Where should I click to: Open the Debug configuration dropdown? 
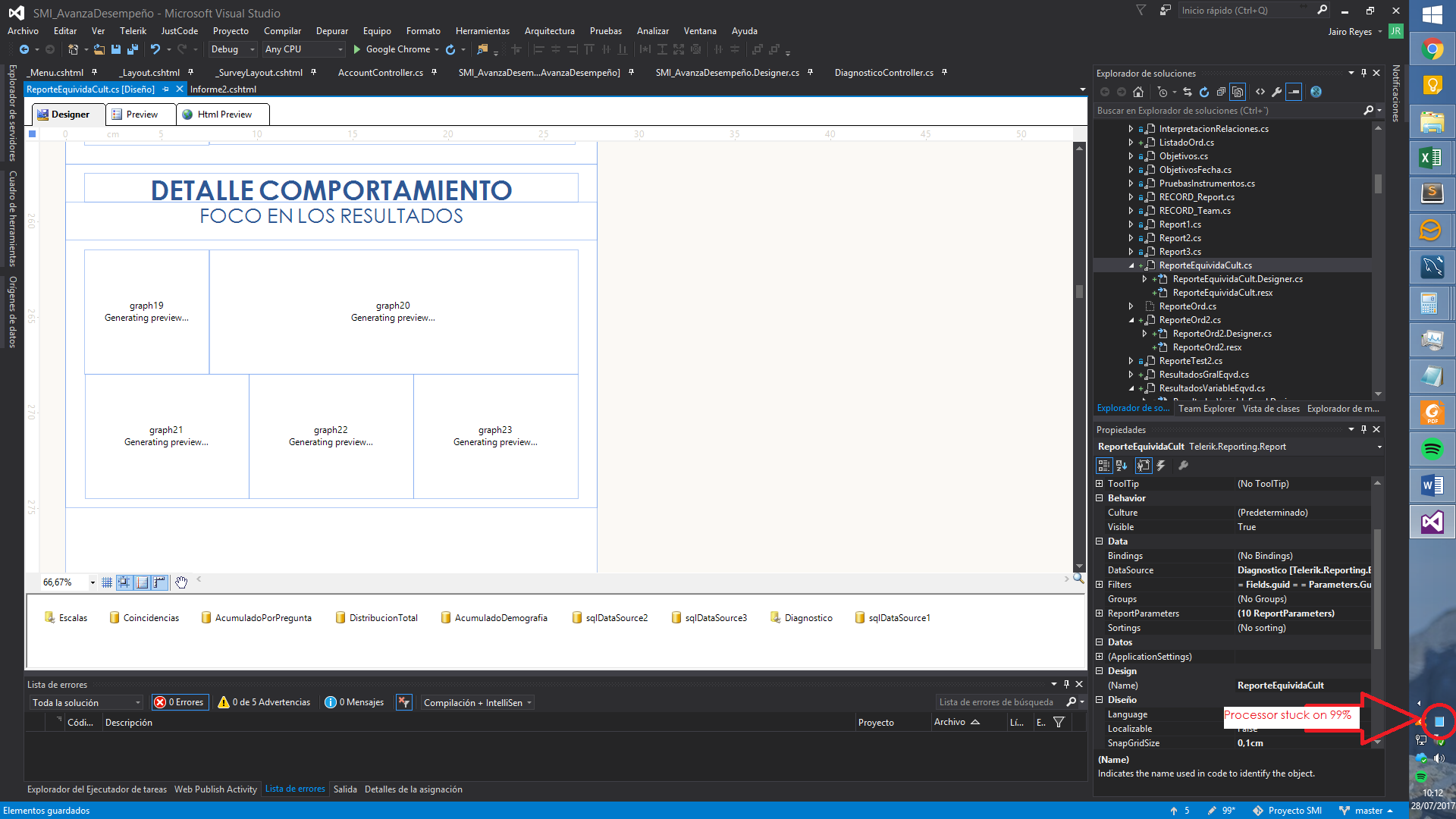(x=233, y=49)
